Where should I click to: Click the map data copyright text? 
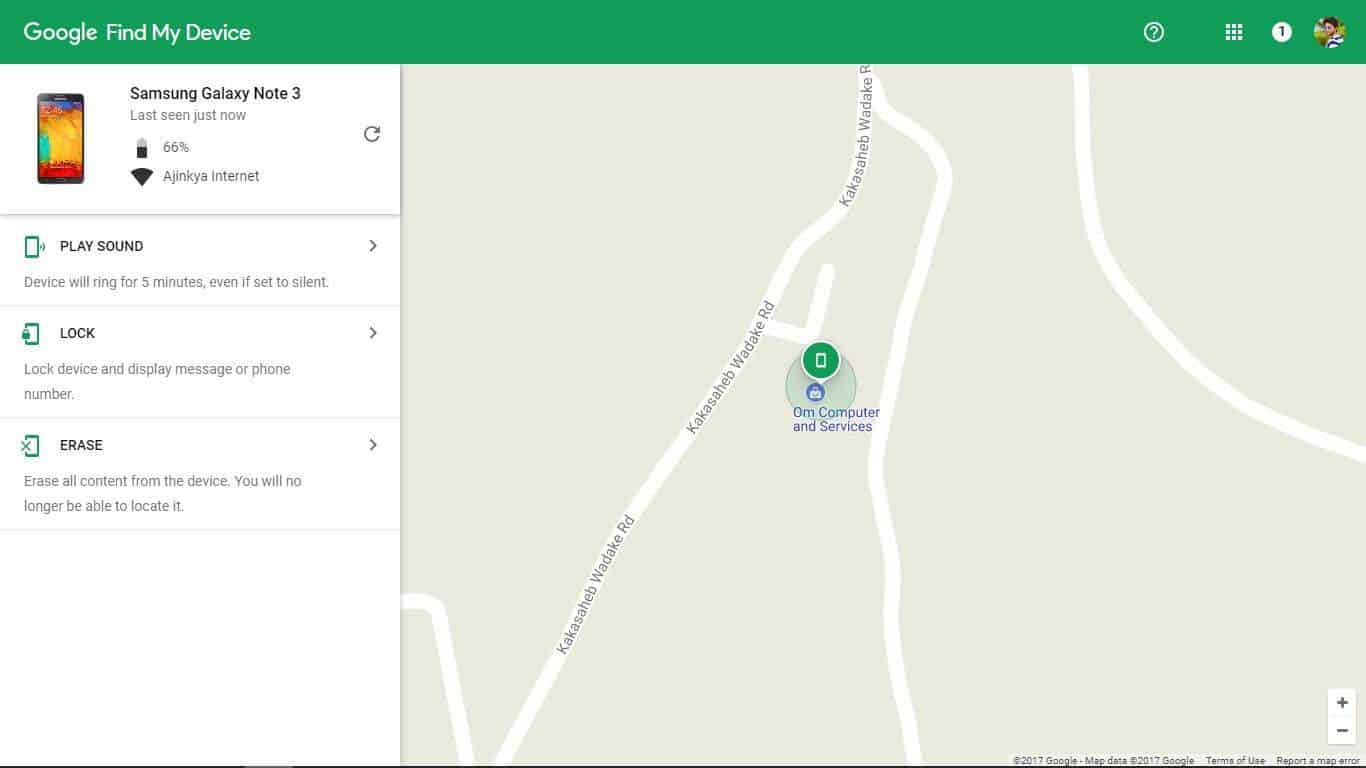pyautogui.click(x=1103, y=761)
